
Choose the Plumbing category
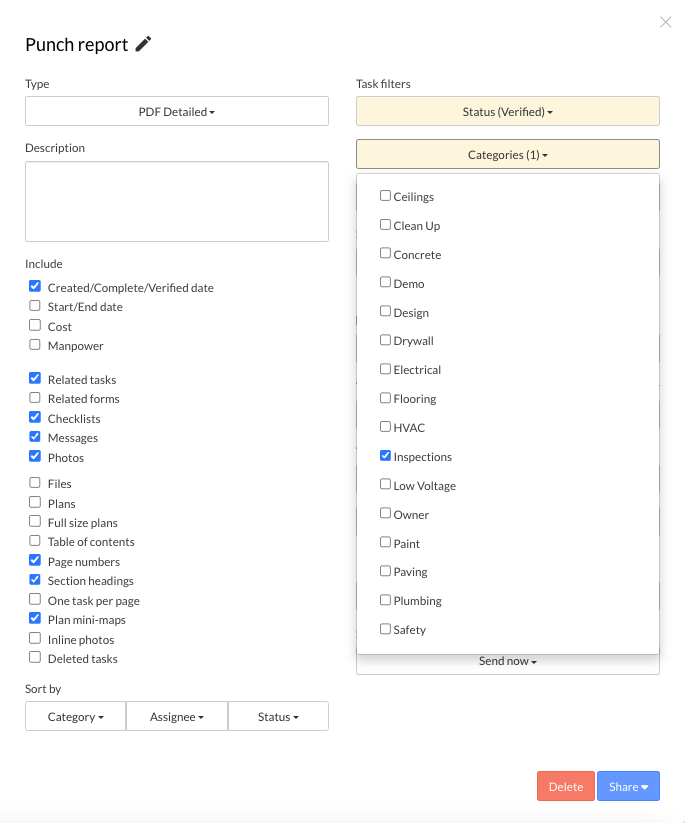tap(385, 601)
